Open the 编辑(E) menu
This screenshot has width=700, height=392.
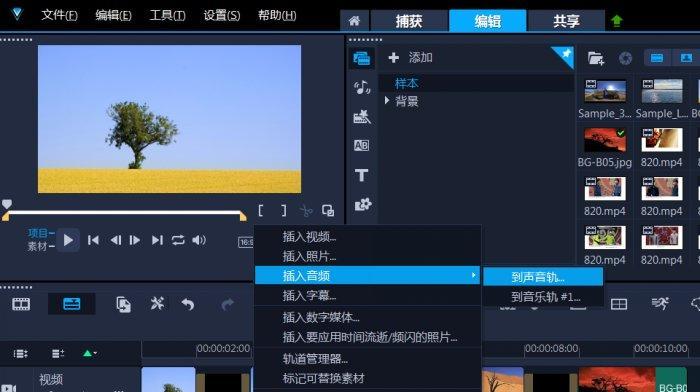coord(113,16)
